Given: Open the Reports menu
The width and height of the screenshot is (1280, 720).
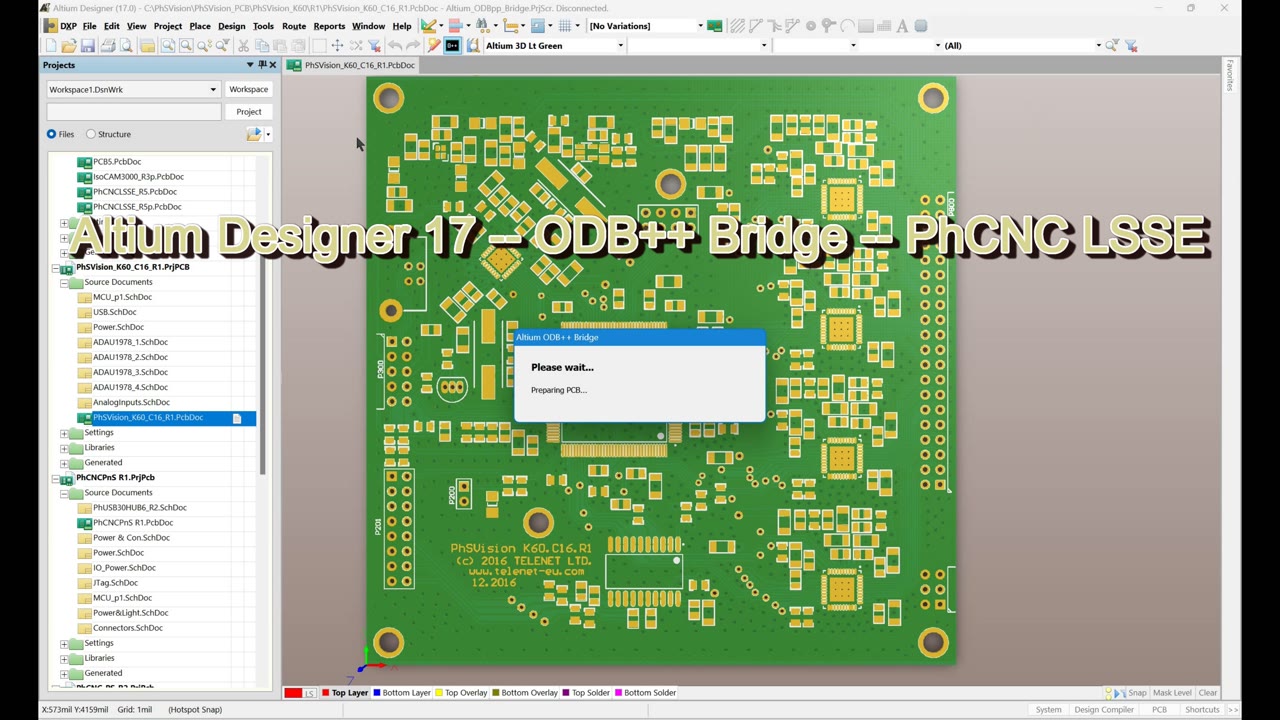Looking at the screenshot, I should tap(329, 26).
